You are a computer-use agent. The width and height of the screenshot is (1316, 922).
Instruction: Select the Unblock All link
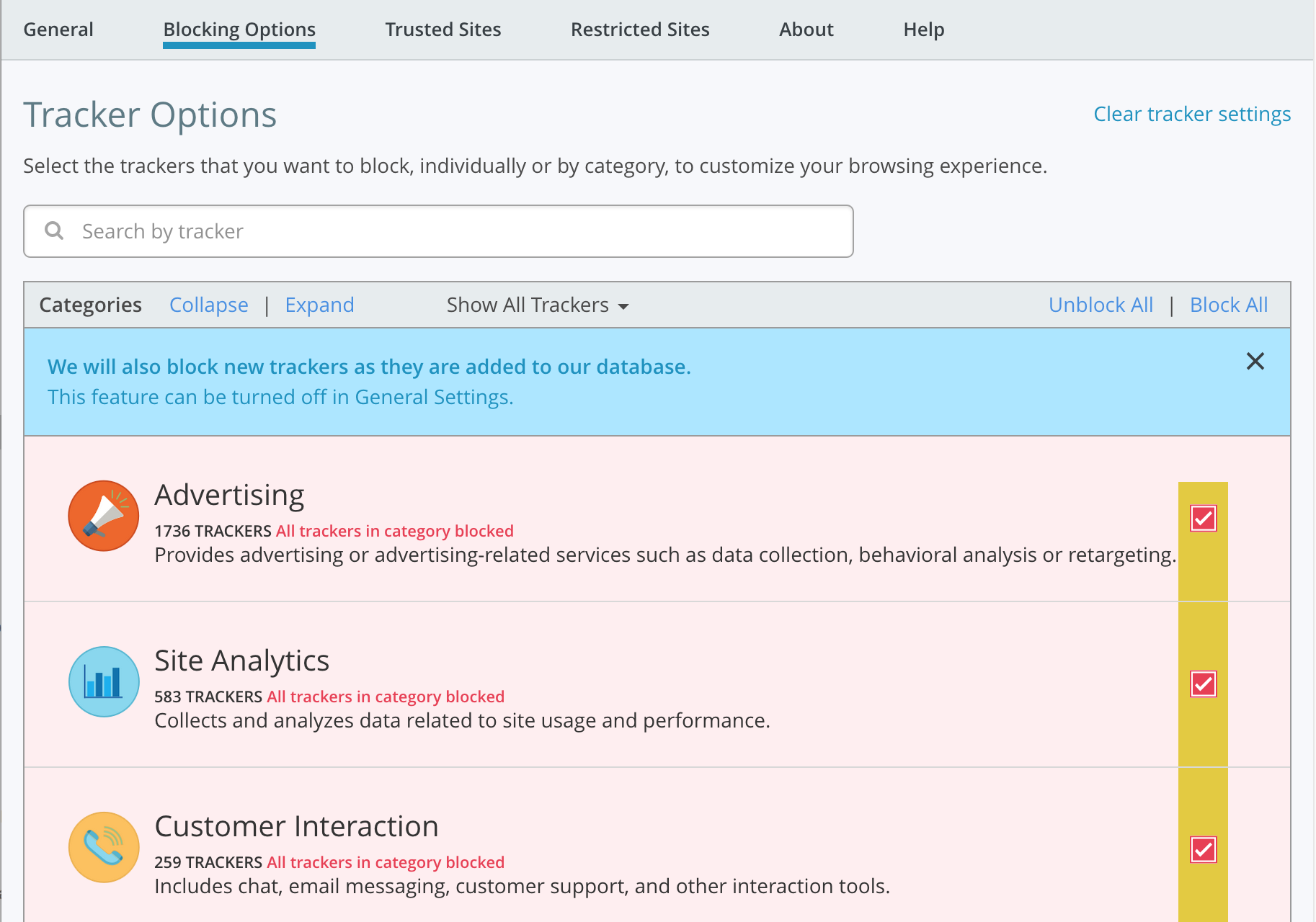[1100, 305]
